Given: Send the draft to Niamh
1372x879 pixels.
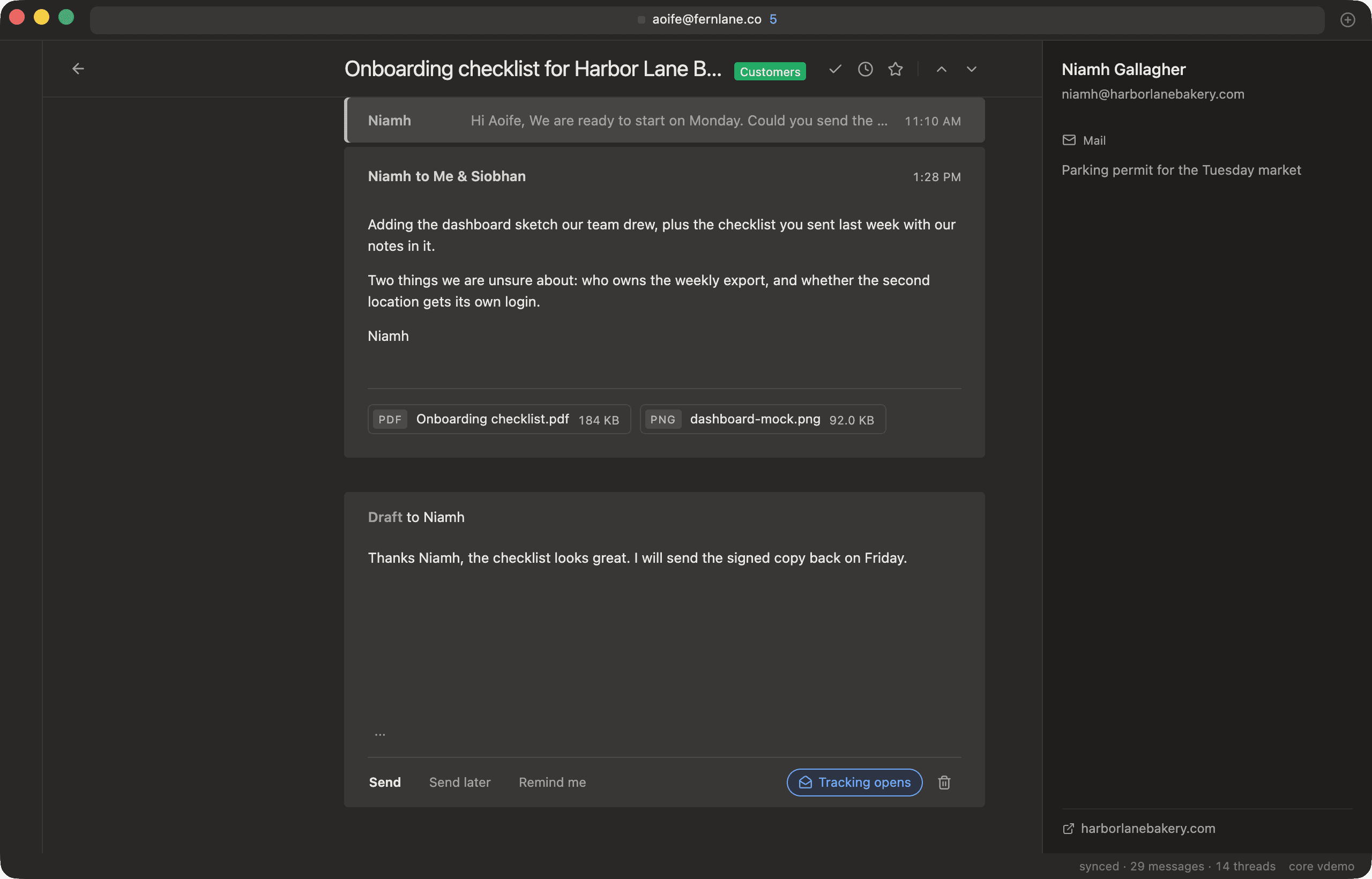Looking at the screenshot, I should [x=385, y=783].
